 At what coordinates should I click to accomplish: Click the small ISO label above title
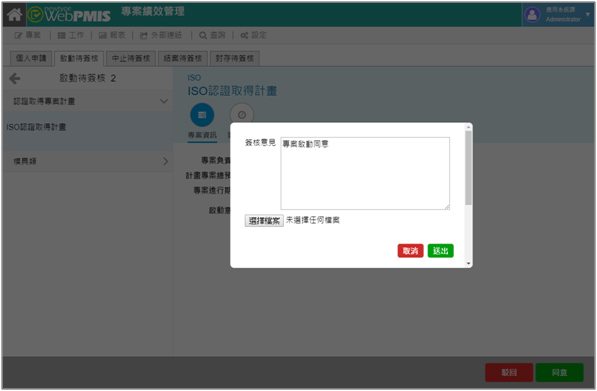[194, 78]
